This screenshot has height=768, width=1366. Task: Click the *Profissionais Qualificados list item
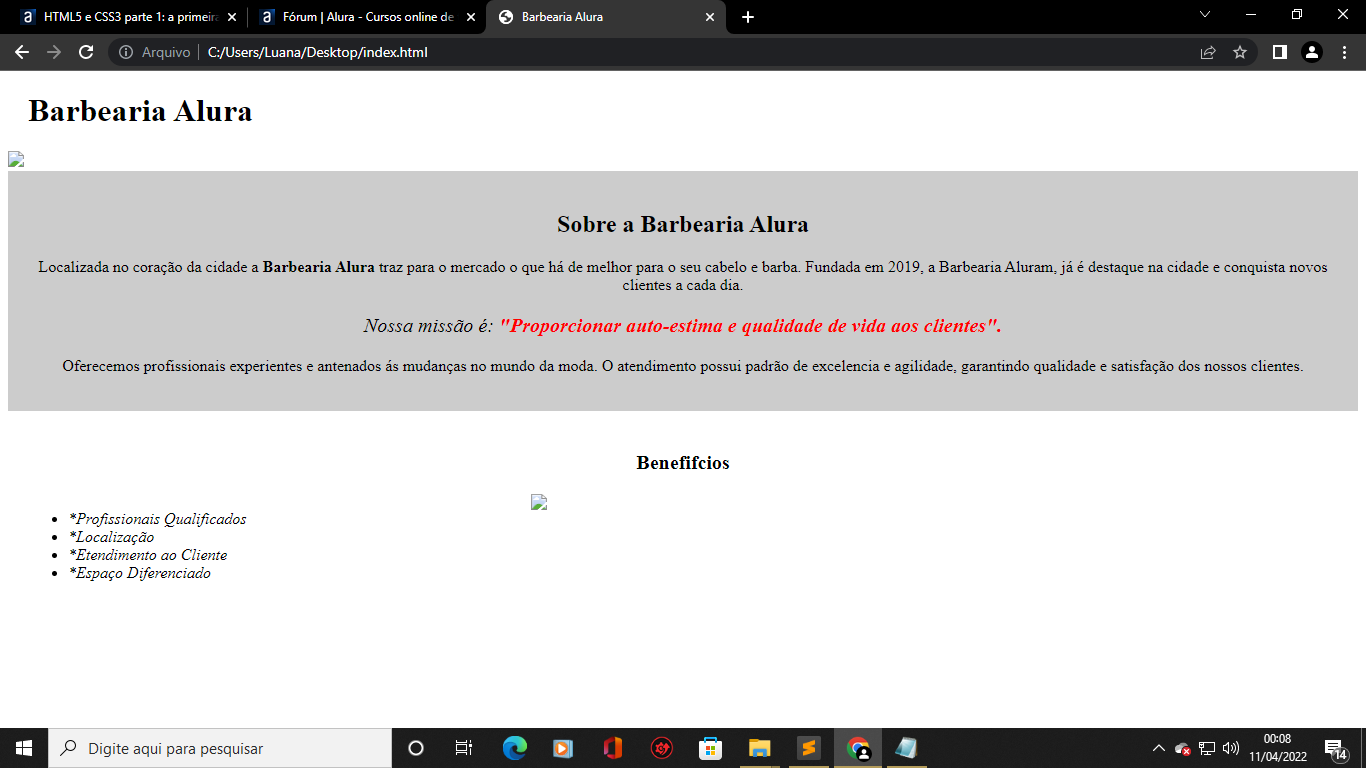click(158, 519)
